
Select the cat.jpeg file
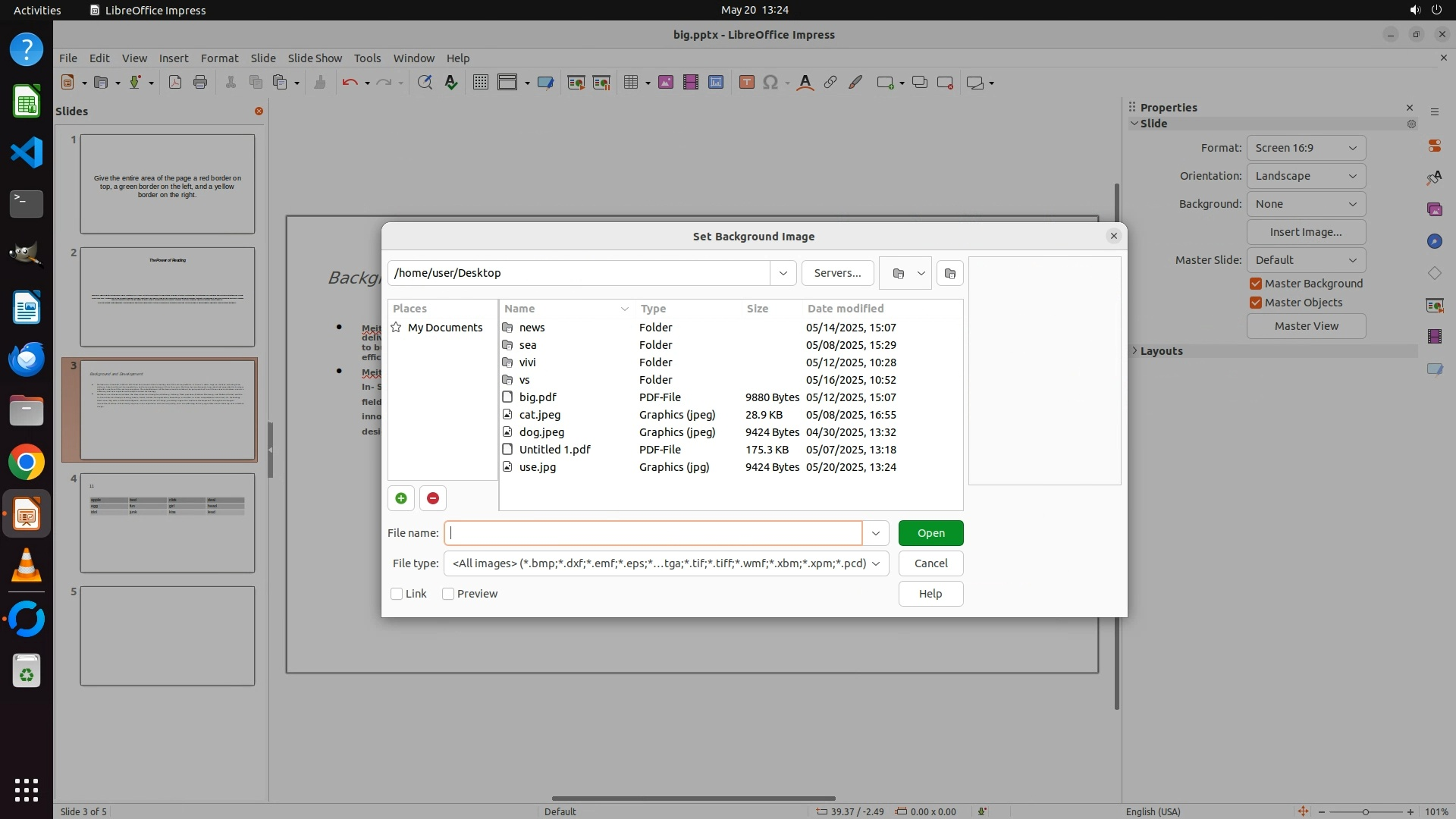coord(540,415)
